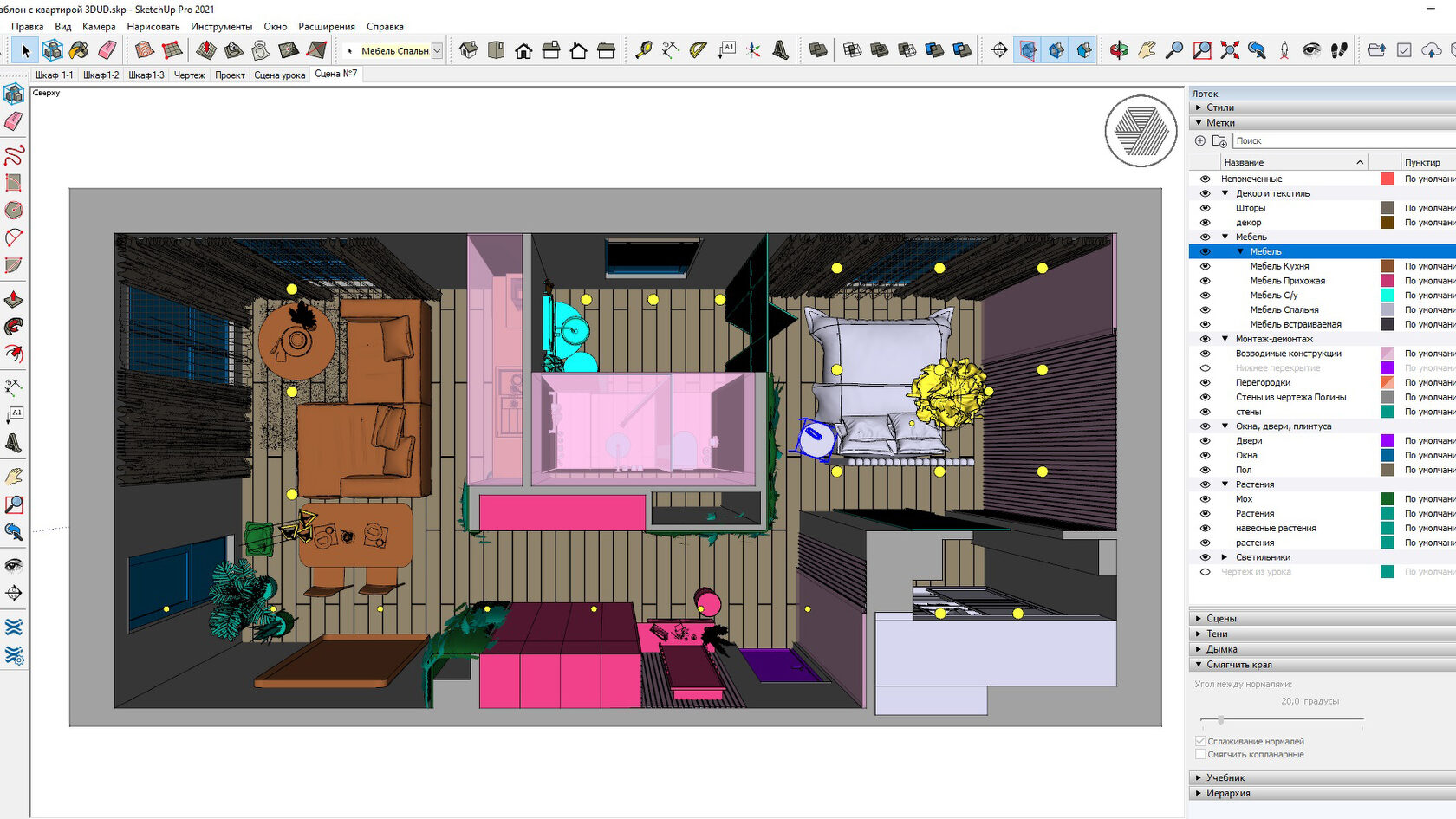The width and height of the screenshot is (1456, 819).
Task: Switch to the Чертеж scene tab
Action: [x=189, y=75]
